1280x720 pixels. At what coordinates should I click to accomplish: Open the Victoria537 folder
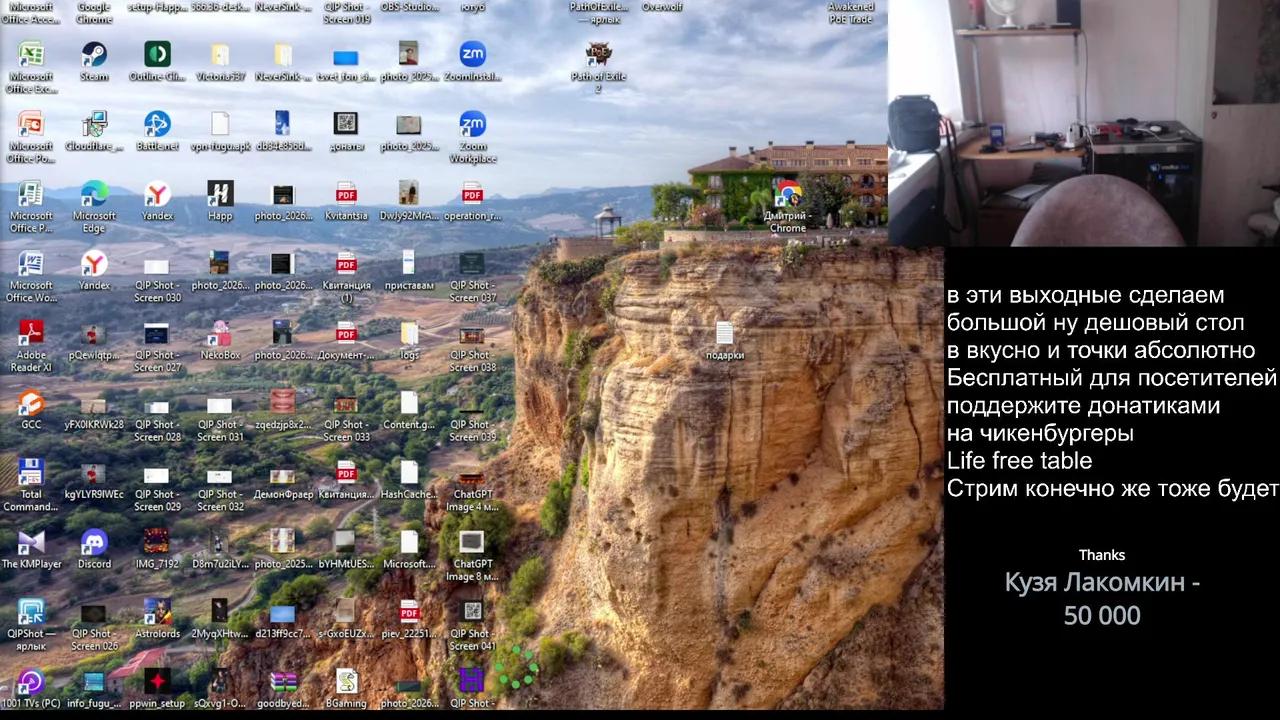pyautogui.click(x=220, y=61)
